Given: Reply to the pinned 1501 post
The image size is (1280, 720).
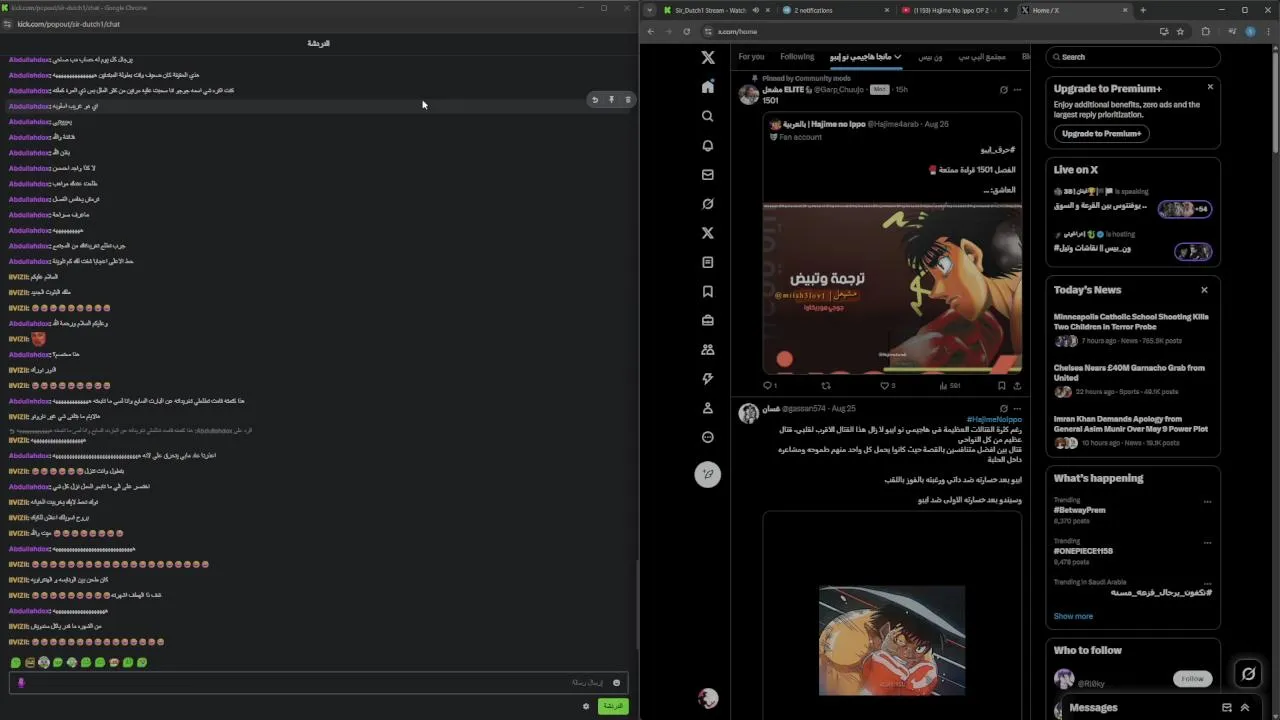Looking at the screenshot, I should coord(768,385).
